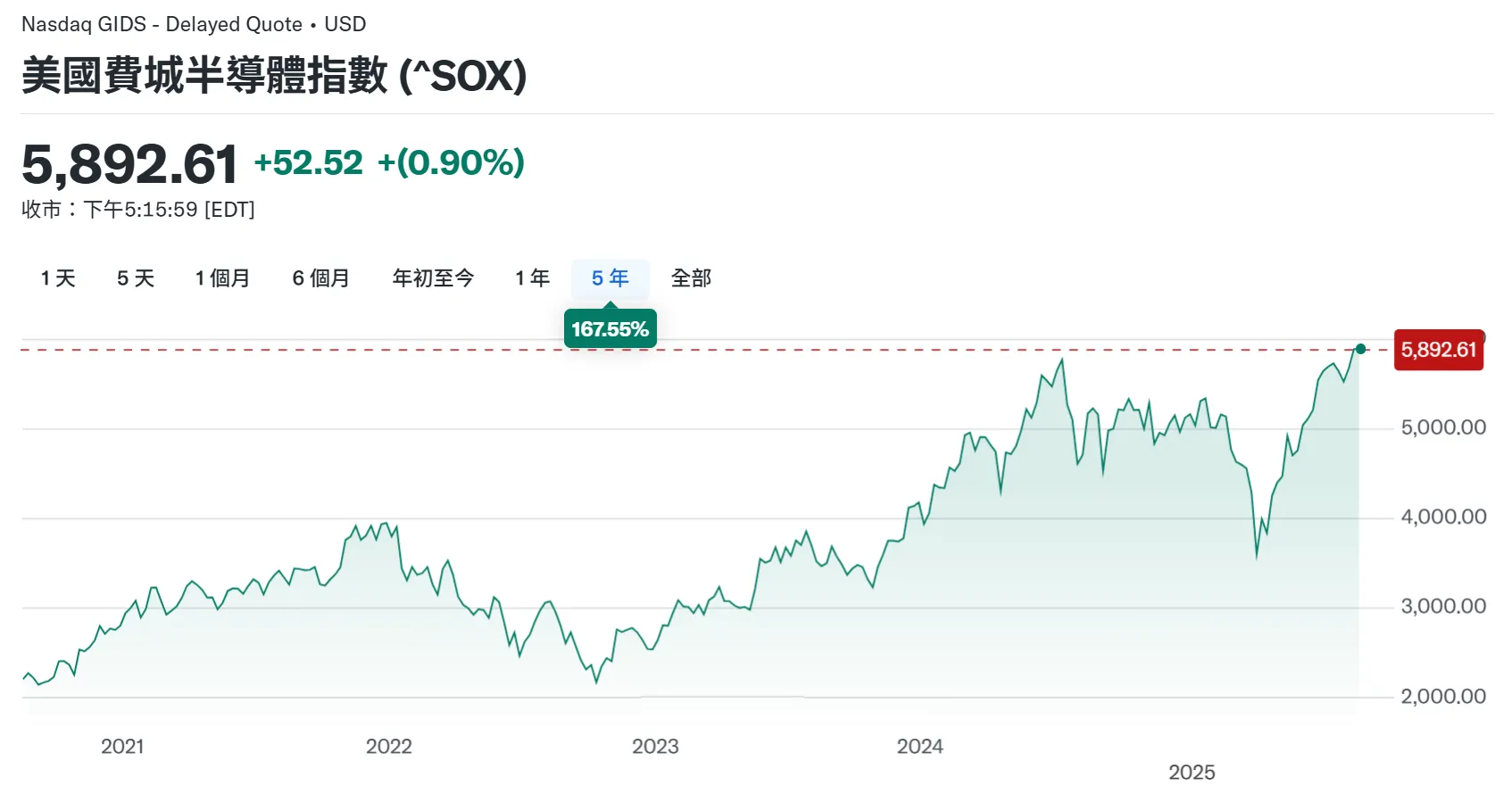Click the 2021 axis label
1512x795 pixels.
123,746
